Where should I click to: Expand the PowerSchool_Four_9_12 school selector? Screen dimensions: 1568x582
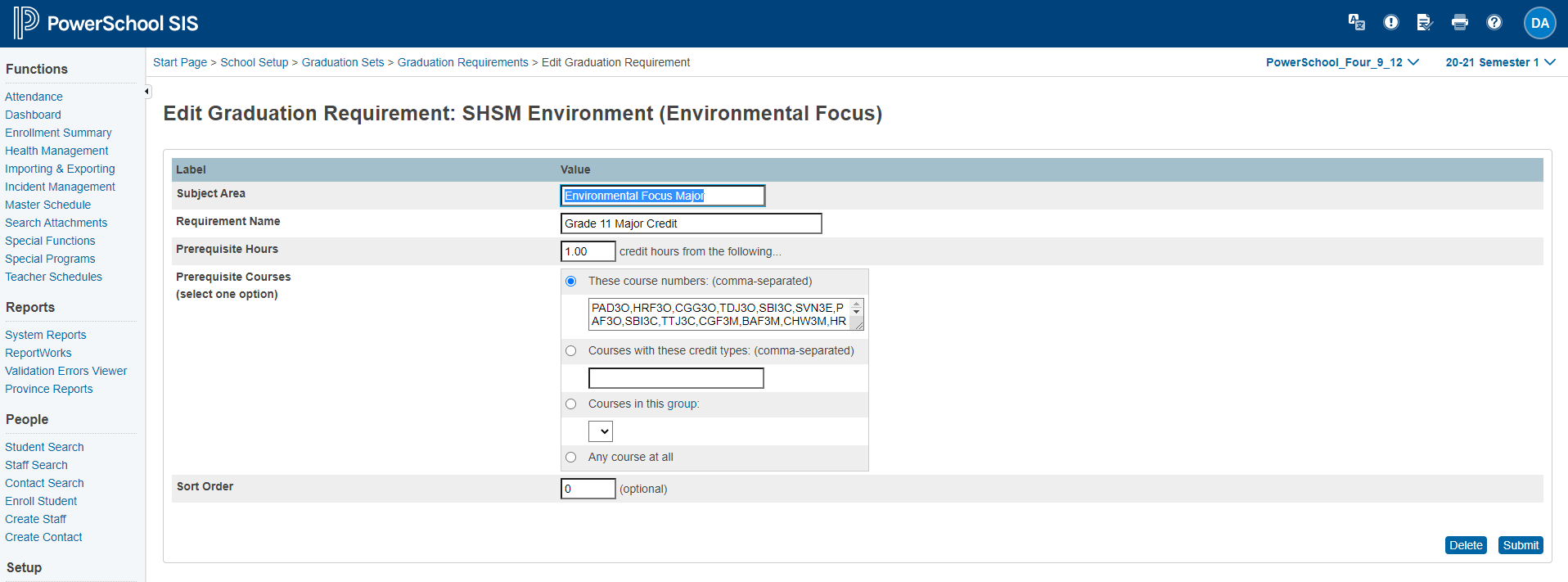point(1342,62)
